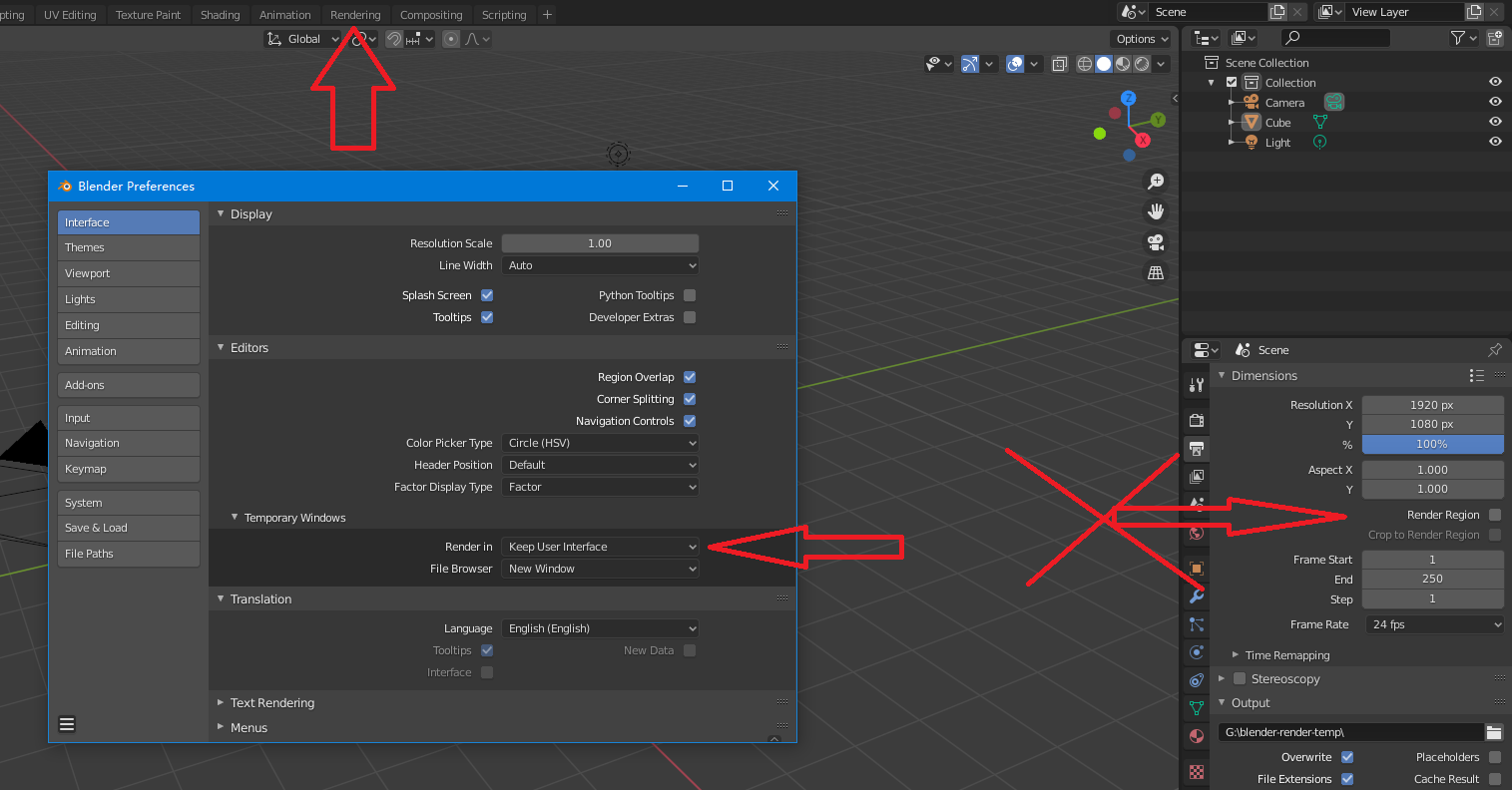Toggle Overwrite checkbox in Output
This screenshot has width=1512, height=790.
coord(1347,757)
